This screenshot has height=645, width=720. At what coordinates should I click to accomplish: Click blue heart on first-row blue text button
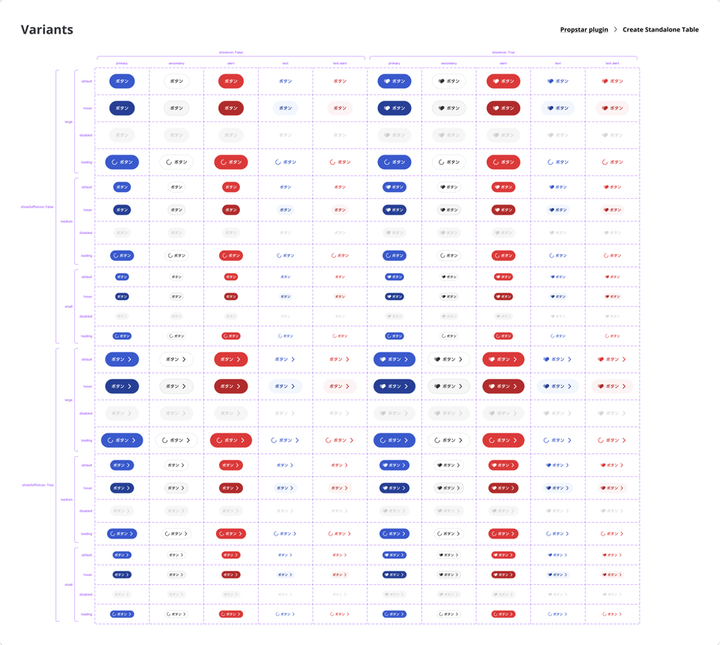coord(549,81)
